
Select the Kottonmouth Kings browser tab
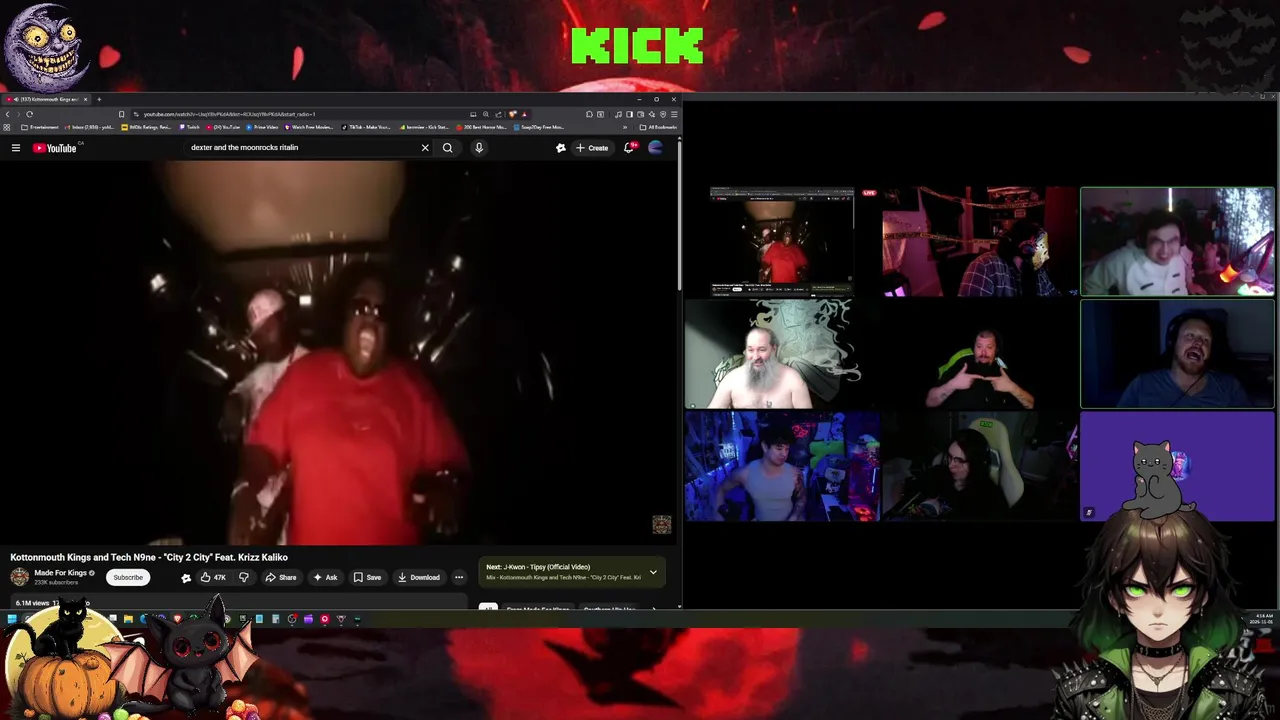coord(46,99)
